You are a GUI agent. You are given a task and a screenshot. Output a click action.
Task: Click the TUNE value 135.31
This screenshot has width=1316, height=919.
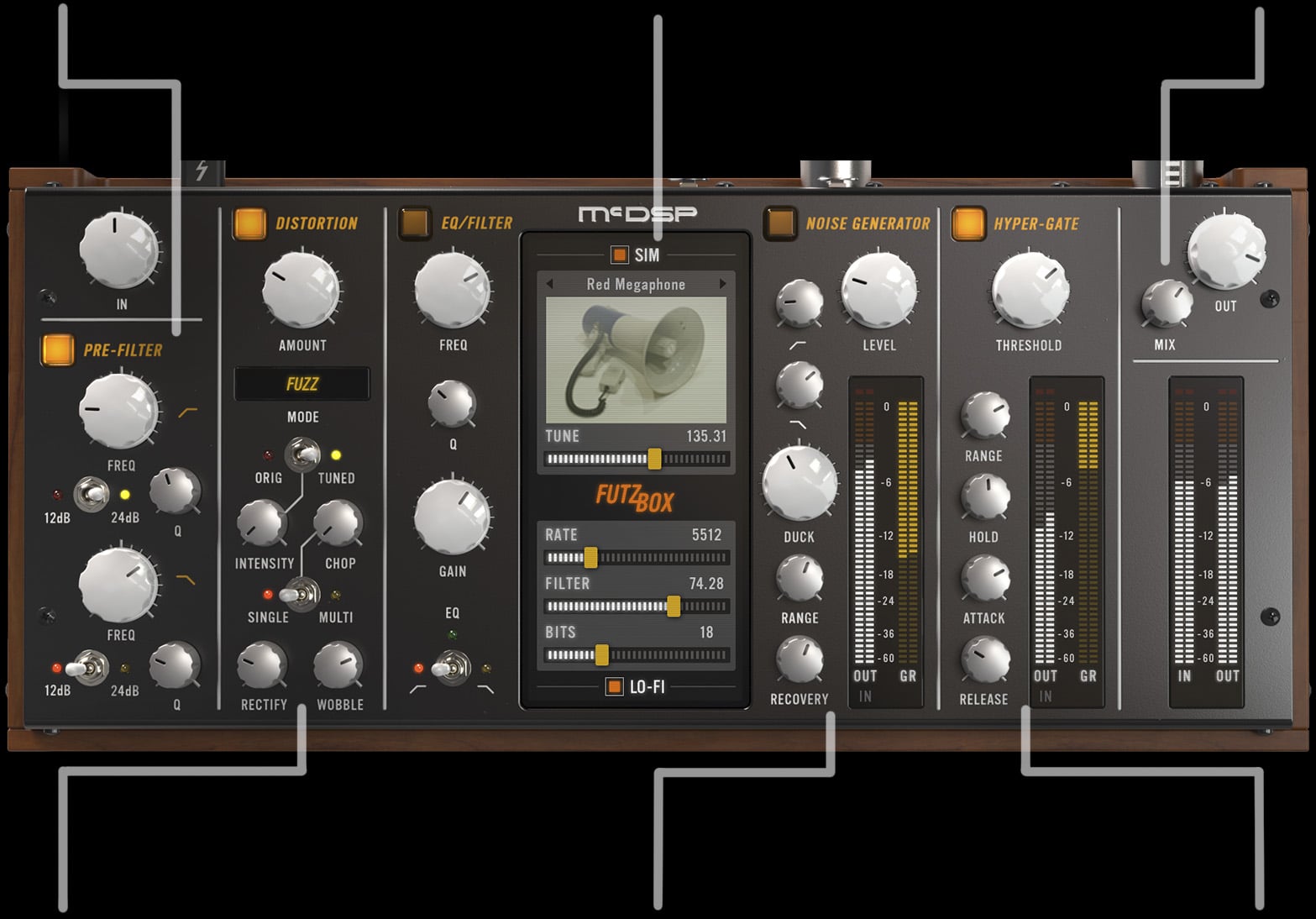706,436
